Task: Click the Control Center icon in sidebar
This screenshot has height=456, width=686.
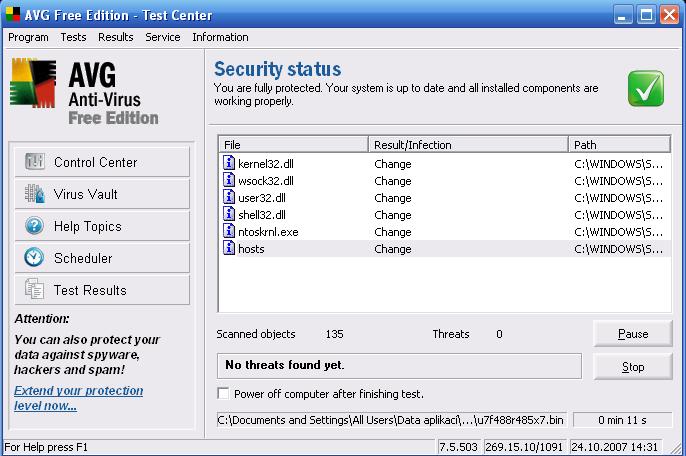Action: pyautogui.click(x=35, y=162)
